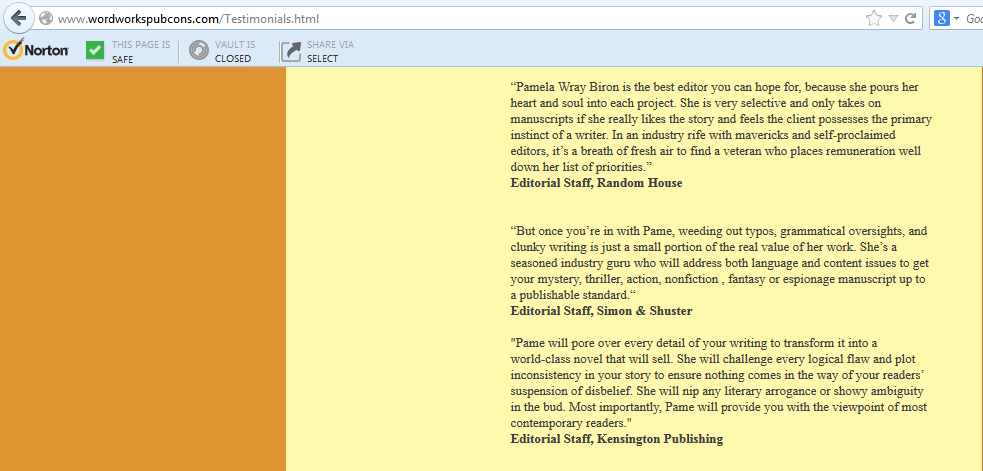Click the 'This Page Is Safe' label
The image size is (983, 471).
140,51
